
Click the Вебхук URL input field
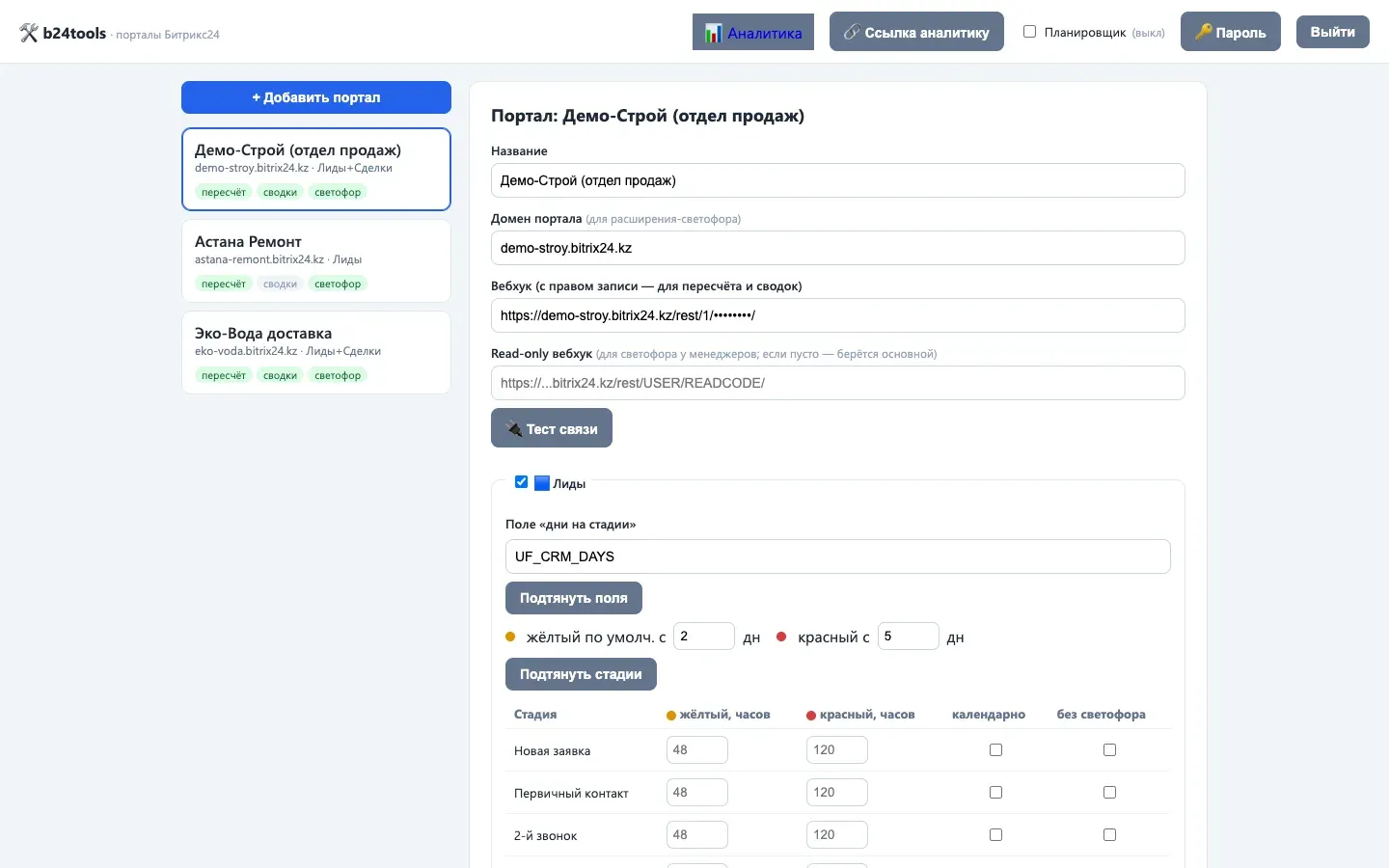pyautogui.click(x=837, y=315)
